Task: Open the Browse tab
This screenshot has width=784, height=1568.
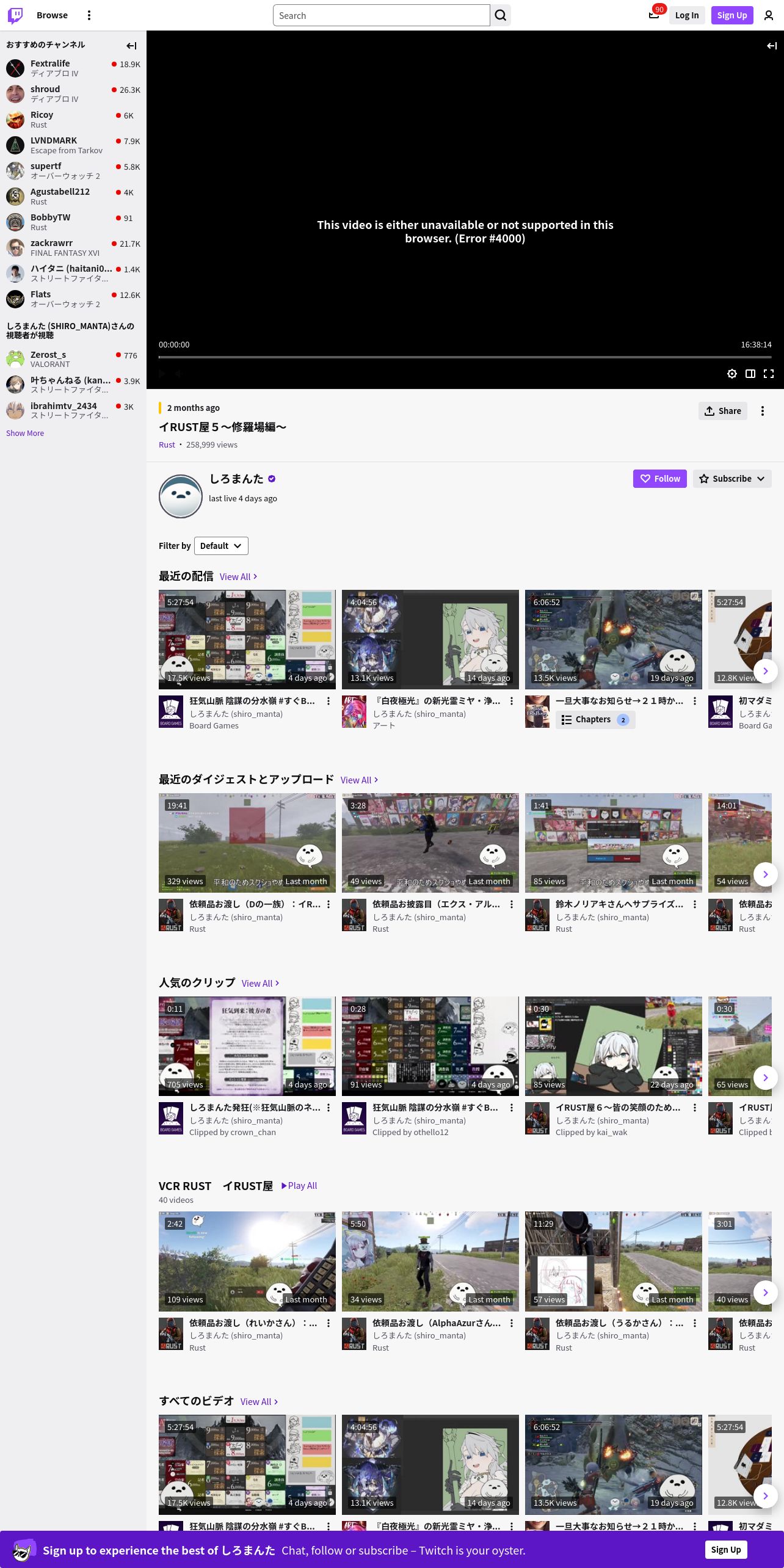Action: point(52,15)
